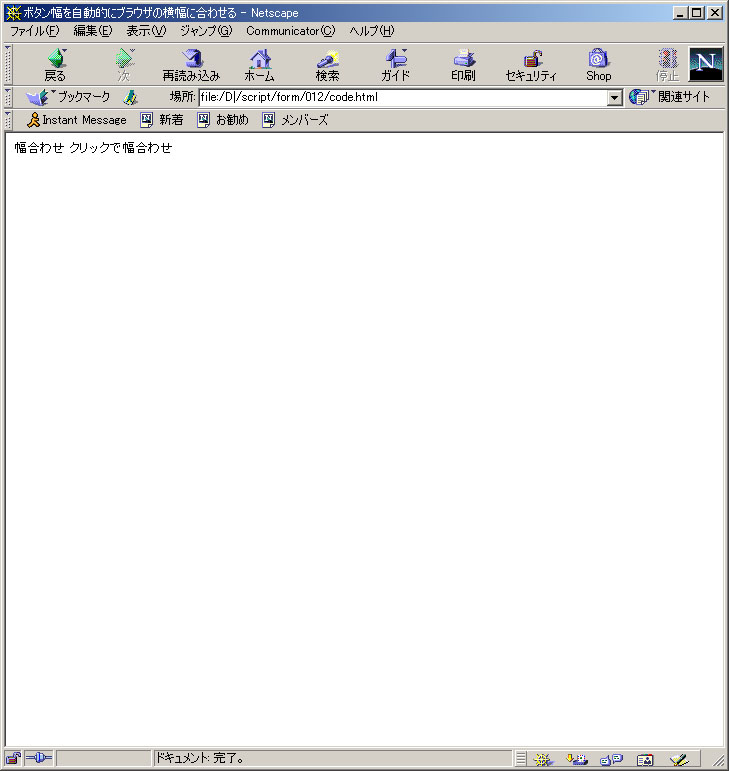
Task: Click the 場所: location label
Action: coord(182,97)
